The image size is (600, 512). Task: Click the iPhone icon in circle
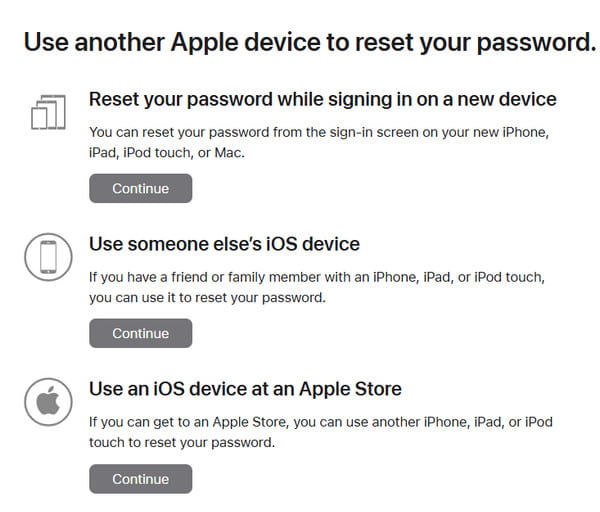pos(47,258)
